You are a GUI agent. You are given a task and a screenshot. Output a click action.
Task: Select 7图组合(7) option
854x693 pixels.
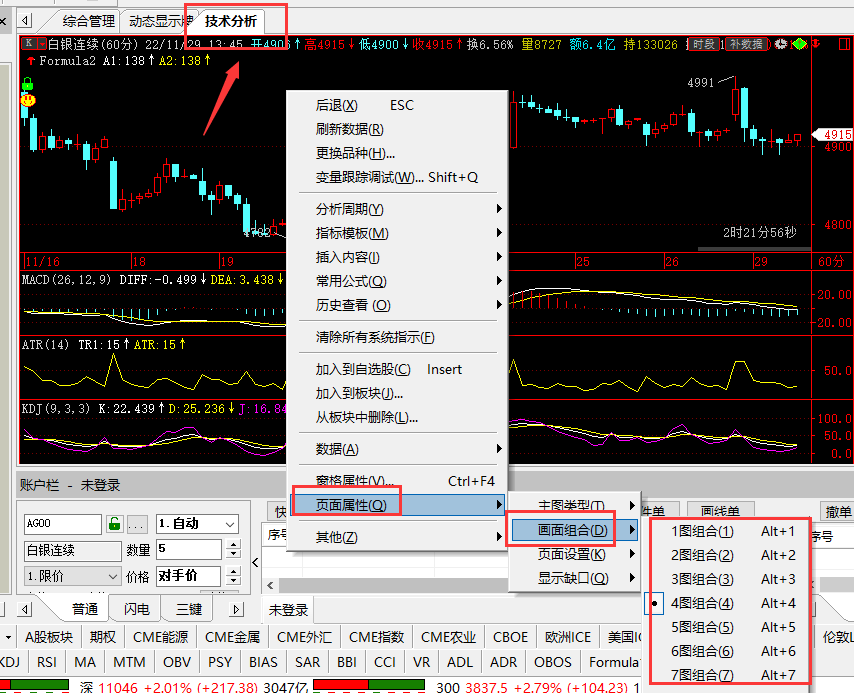(x=728, y=675)
